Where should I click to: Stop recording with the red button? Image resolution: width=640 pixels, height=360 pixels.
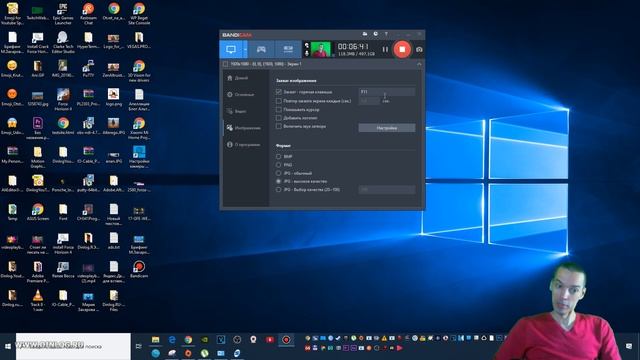click(402, 49)
